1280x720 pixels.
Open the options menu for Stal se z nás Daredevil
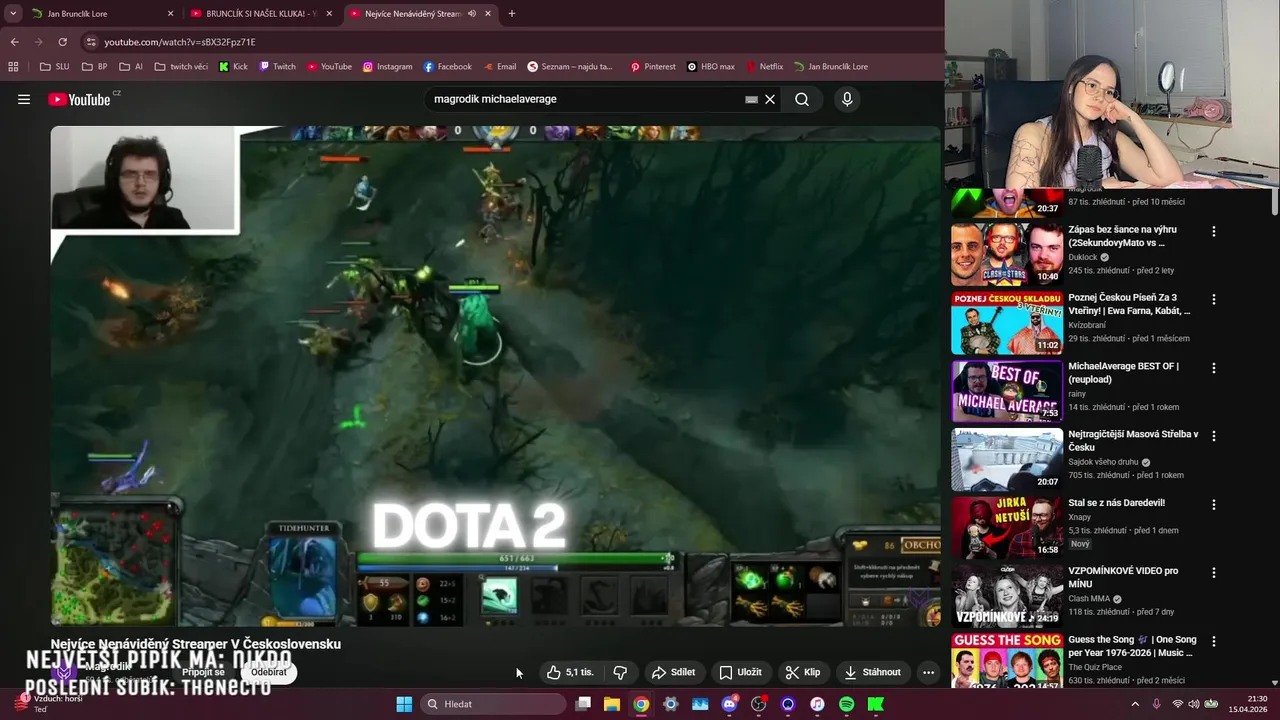click(x=1214, y=504)
